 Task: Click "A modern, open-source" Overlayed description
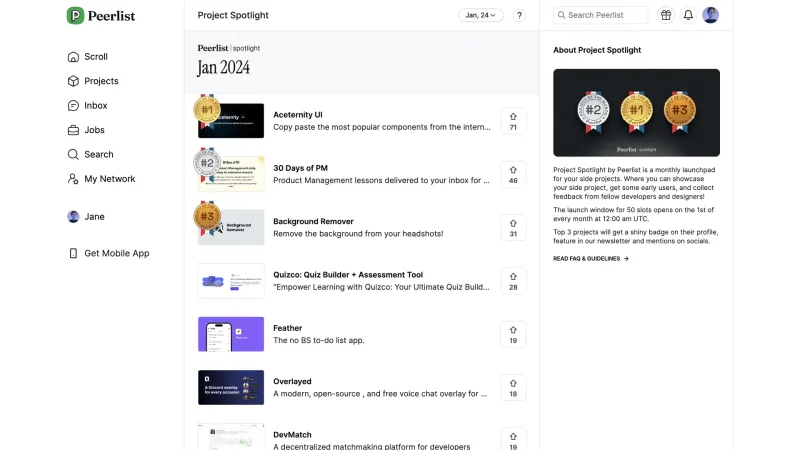380,394
